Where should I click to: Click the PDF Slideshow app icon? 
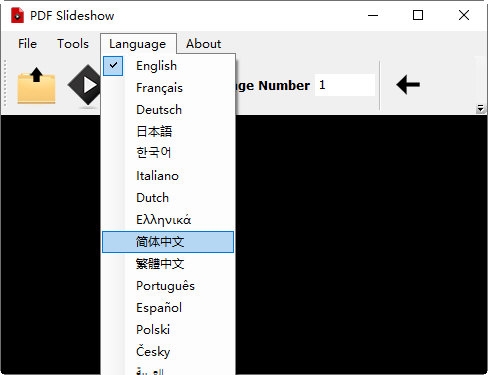point(17,15)
